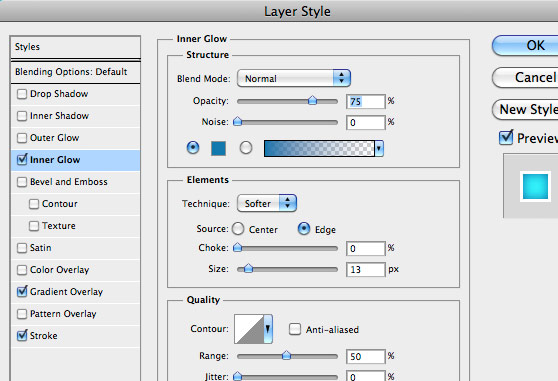558x381 pixels.
Task: Tick the Contour sub-option checkbox
Action: pyautogui.click(x=34, y=204)
